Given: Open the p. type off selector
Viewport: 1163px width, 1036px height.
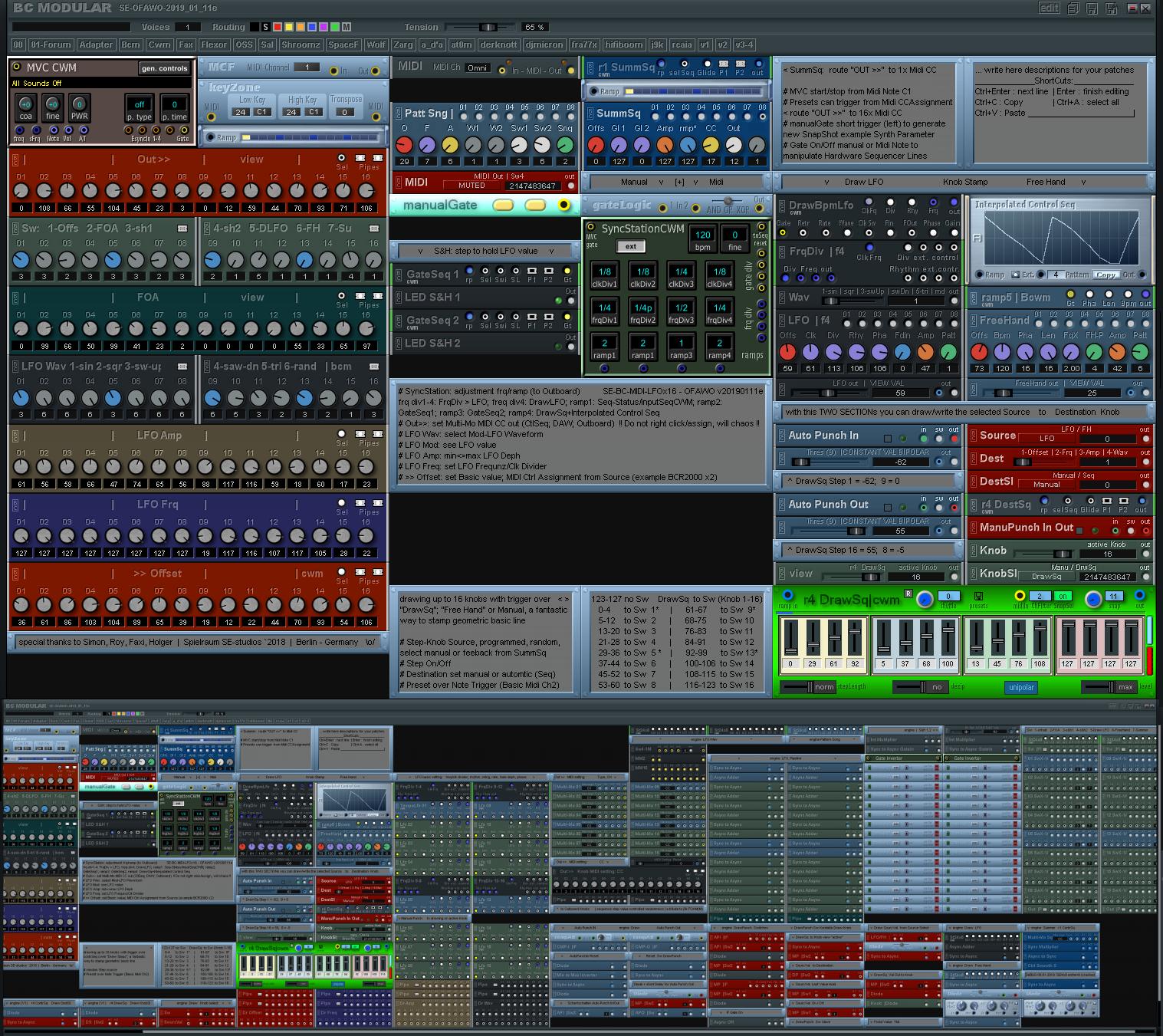Looking at the screenshot, I should 140,104.
